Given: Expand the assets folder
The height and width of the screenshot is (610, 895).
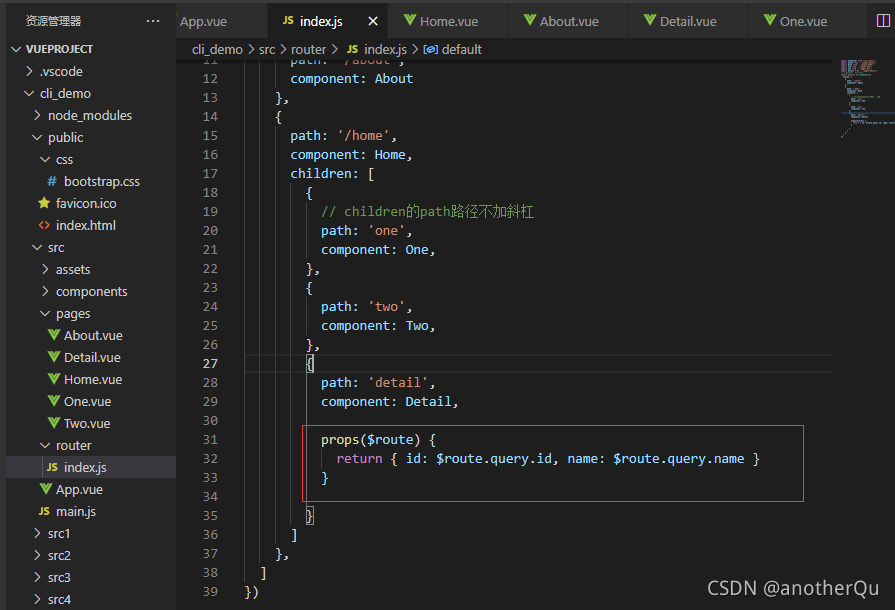Looking at the screenshot, I should click(x=46, y=269).
